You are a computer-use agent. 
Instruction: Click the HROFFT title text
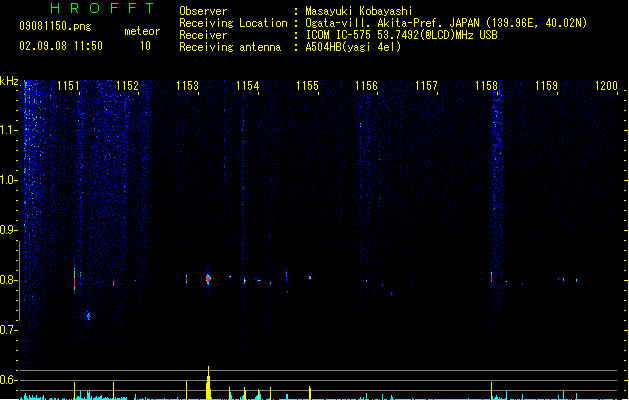pos(103,8)
